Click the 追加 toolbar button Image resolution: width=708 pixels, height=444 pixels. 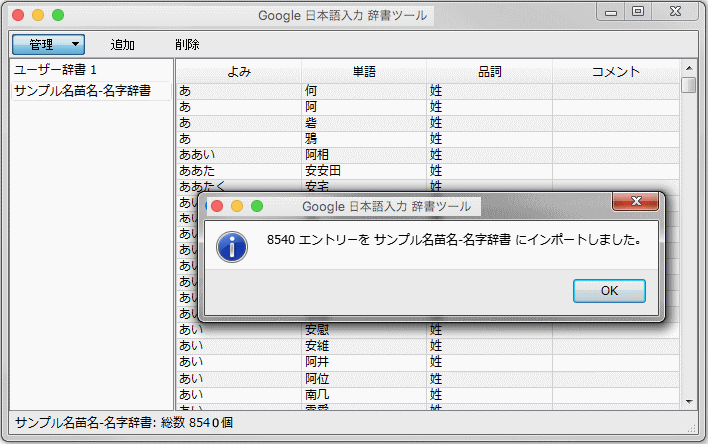click(x=122, y=44)
